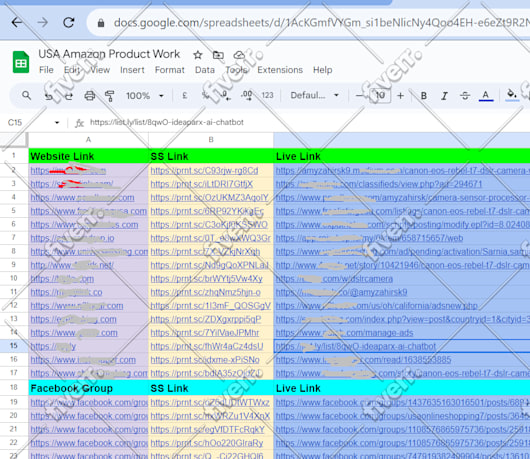
Task: Open the View menu
Action: (x=100, y=70)
